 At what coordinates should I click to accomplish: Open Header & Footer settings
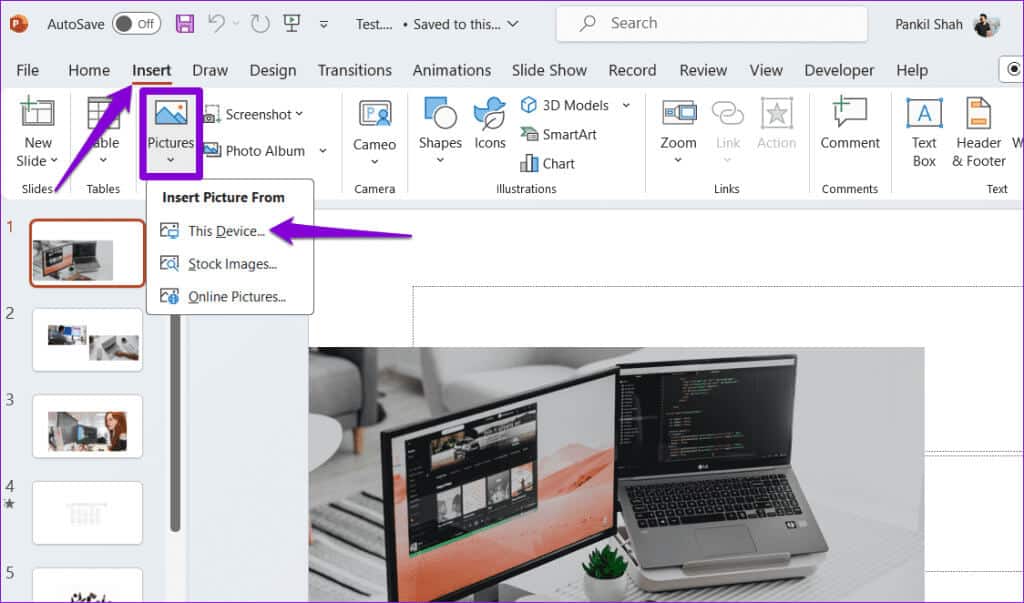[x=978, y=132]
